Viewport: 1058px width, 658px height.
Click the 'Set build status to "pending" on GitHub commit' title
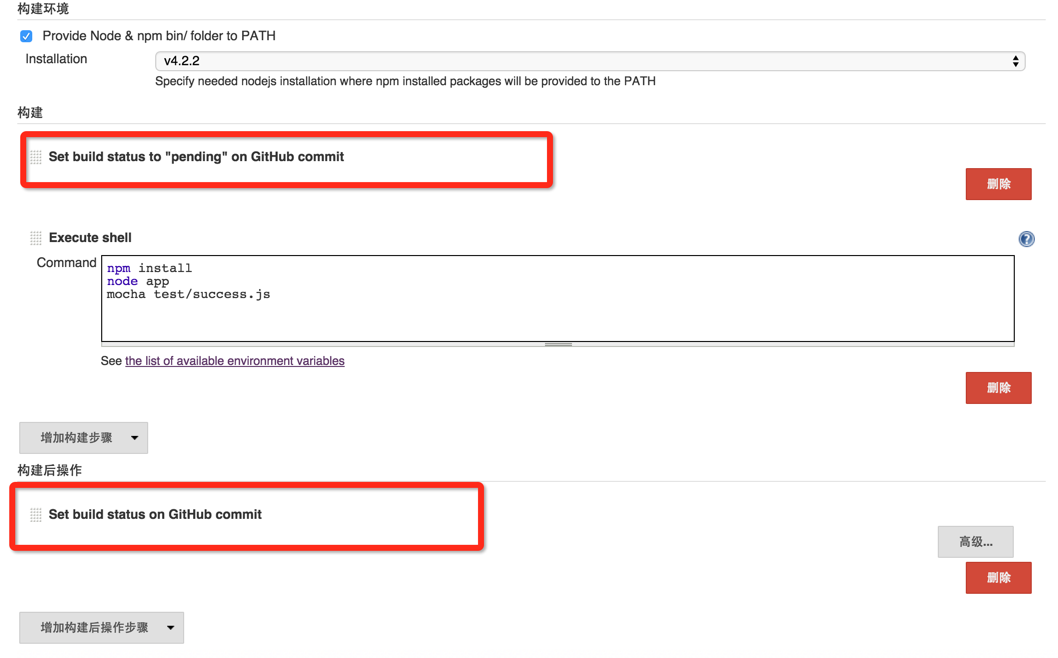196,157
